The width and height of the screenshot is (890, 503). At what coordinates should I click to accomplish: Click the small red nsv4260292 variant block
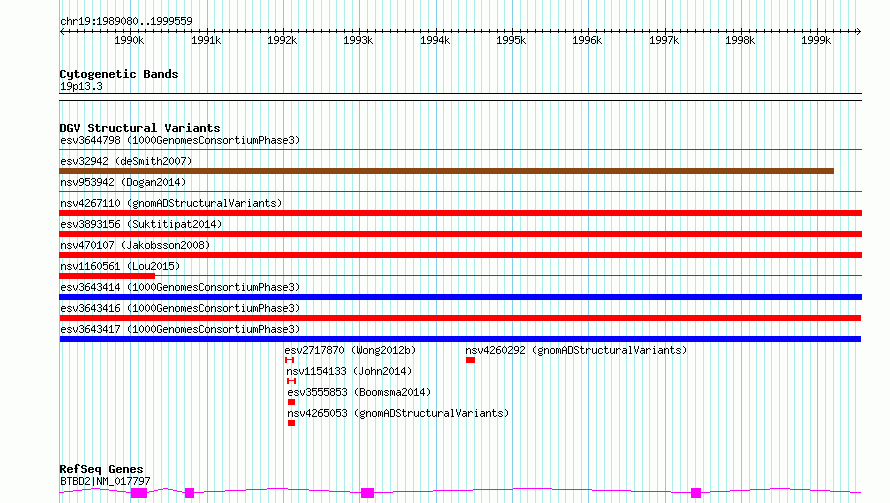point(470,360)
